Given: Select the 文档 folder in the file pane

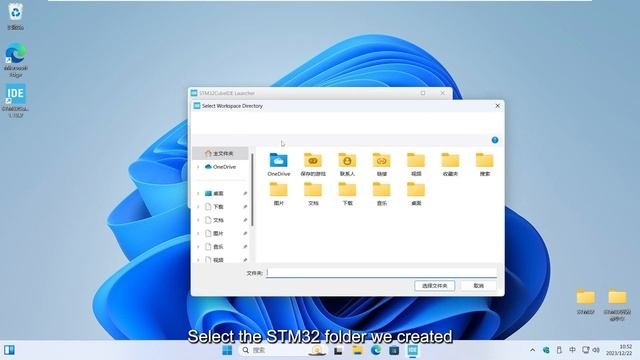Looking at the screenshot, I should 313,194.
